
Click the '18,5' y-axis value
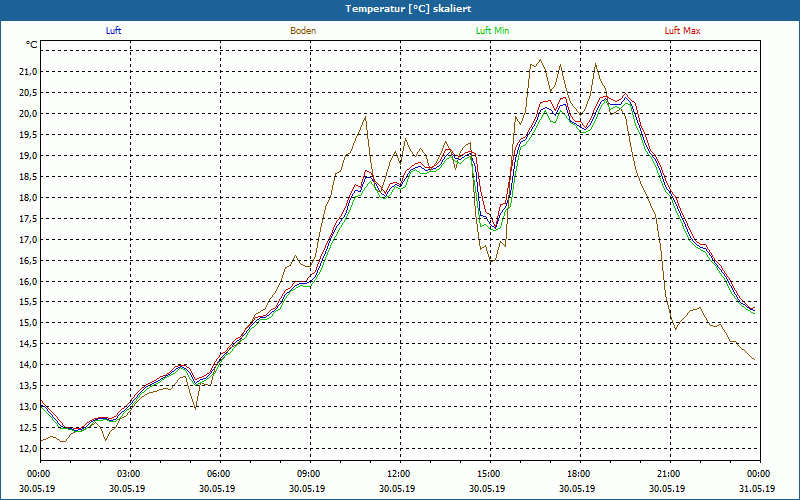28,177
